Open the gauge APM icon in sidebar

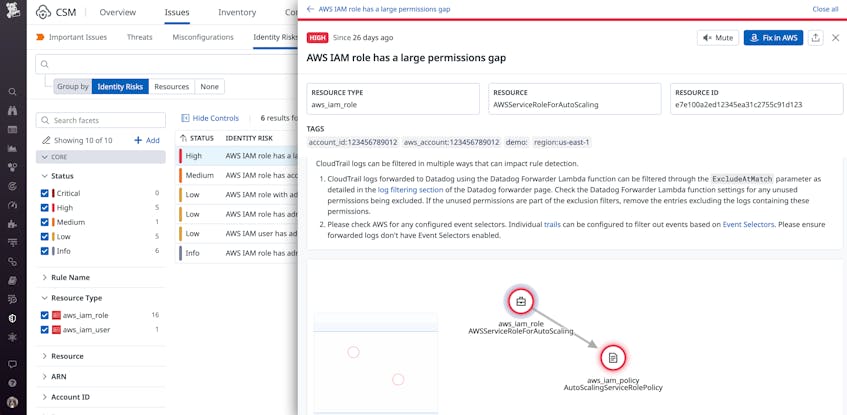point(12,205)
